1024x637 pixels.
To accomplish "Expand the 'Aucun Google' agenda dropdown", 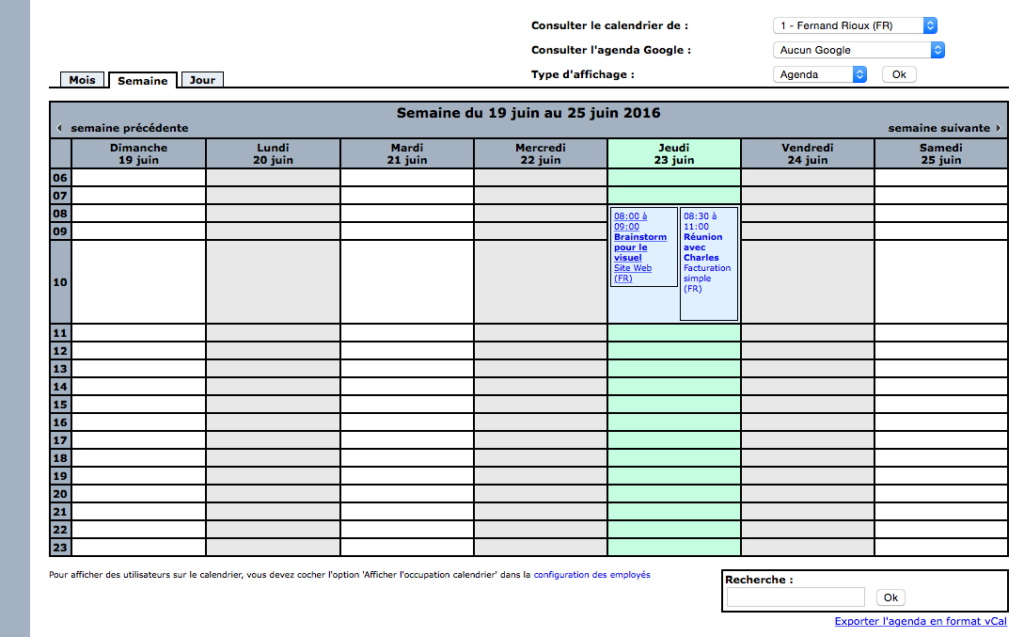I will [859, 50].
